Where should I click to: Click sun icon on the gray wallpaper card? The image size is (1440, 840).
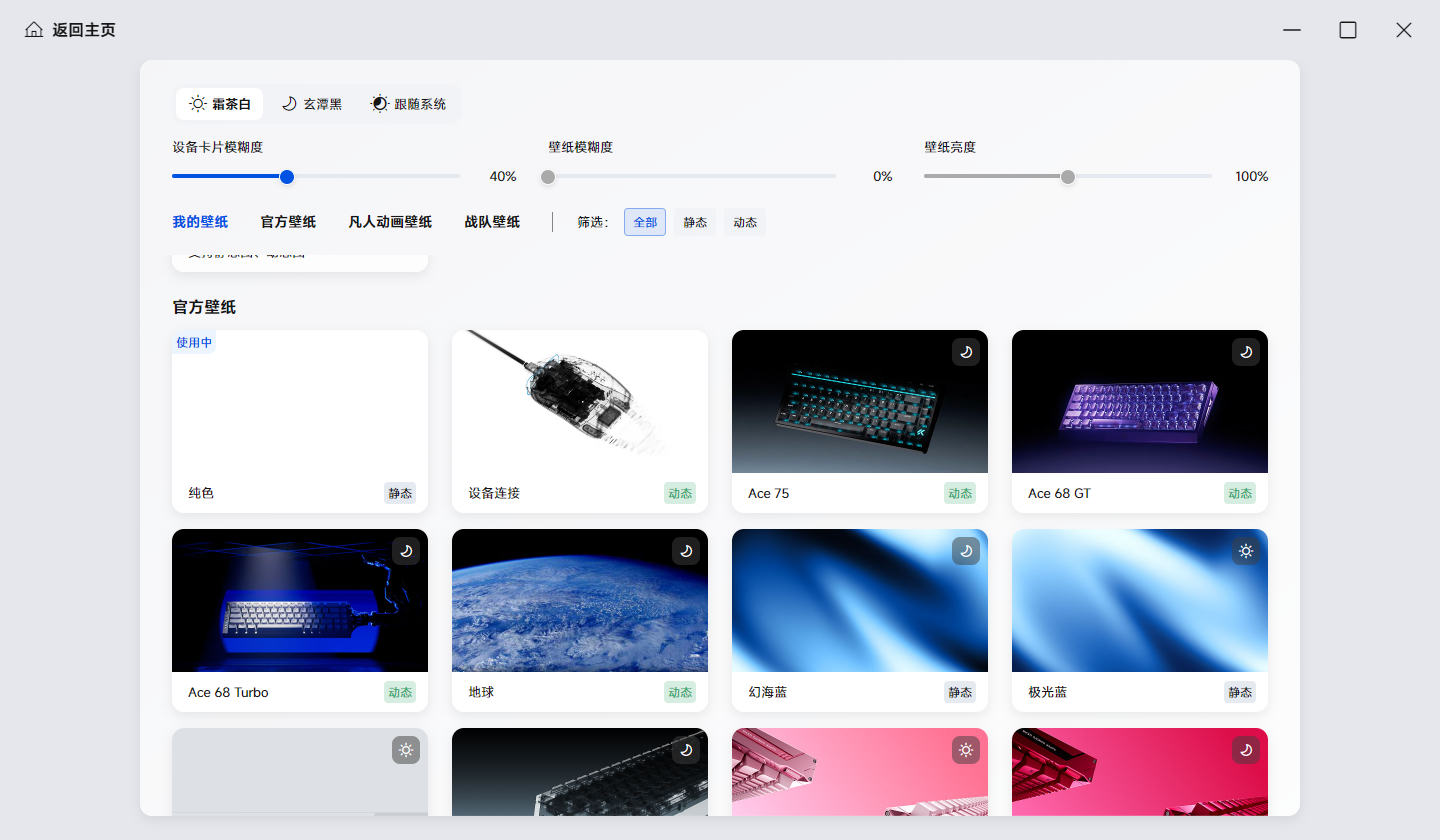[406, 750]
